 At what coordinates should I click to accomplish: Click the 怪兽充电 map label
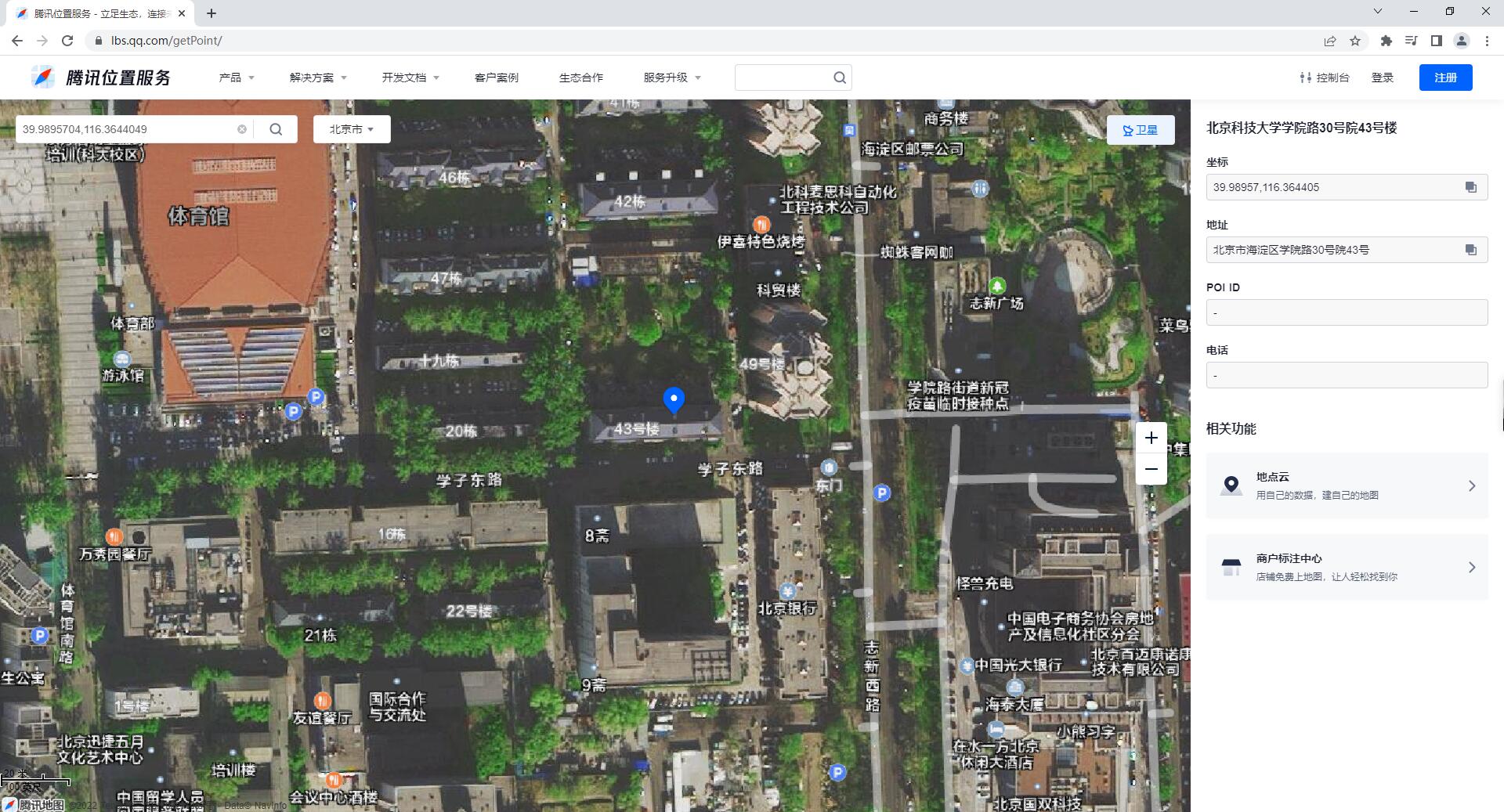tap(985, 583)
